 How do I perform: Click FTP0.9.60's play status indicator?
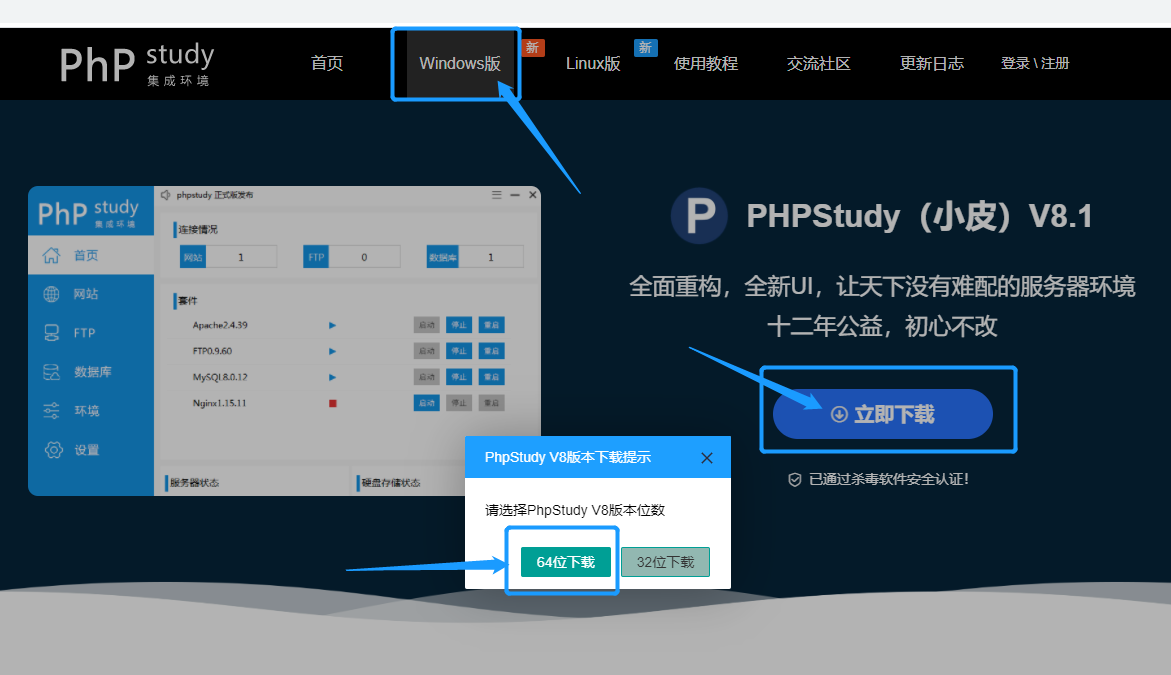[x=331, y=350]
